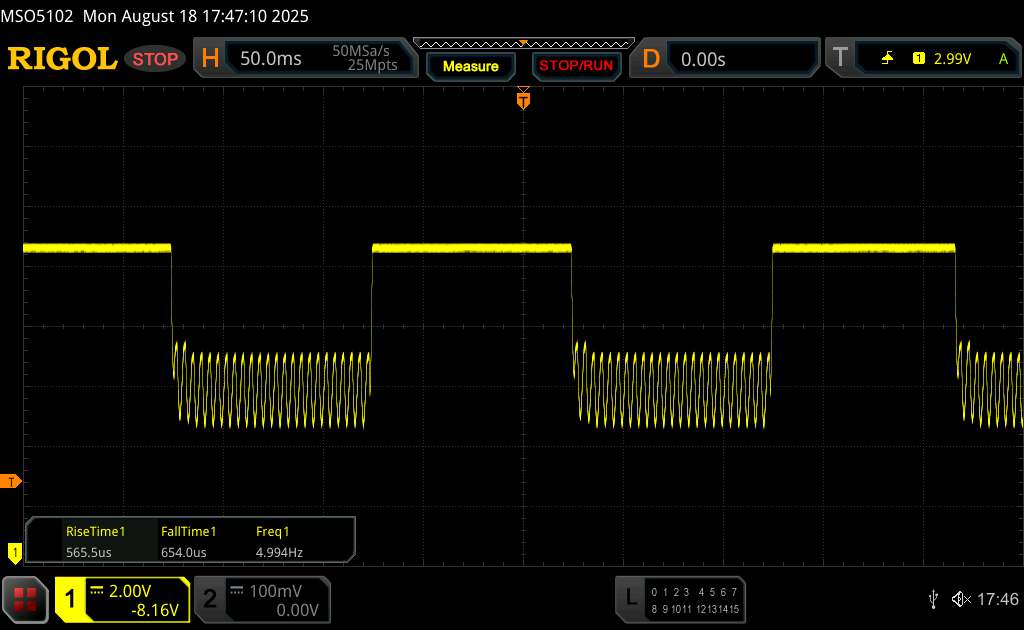Click the orange T trigger level marker
The image size is (1024, 630).
[12, 482]
